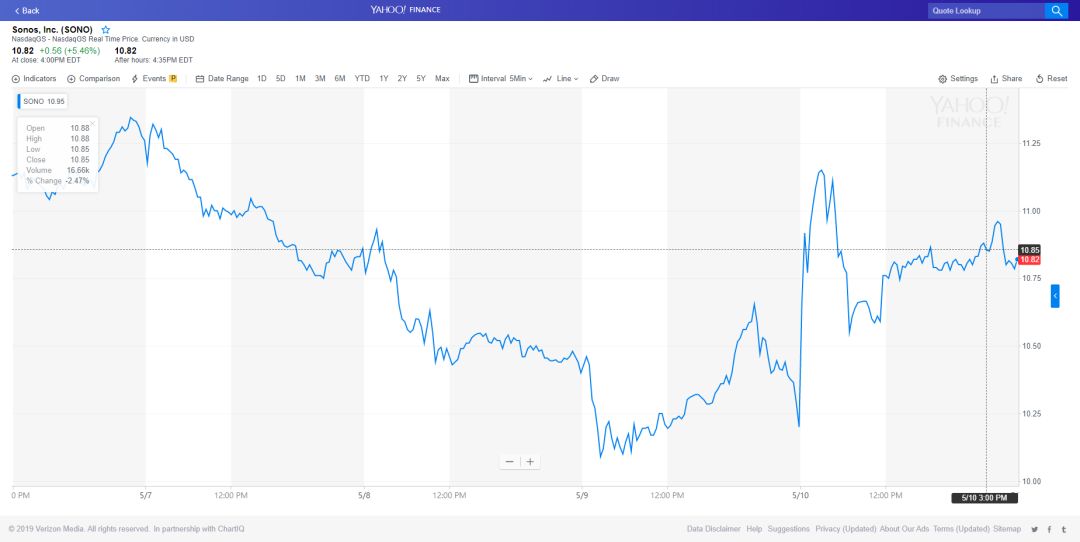
Task: Expand the Interval 5Min dropdown
Action: pos(501,79)
